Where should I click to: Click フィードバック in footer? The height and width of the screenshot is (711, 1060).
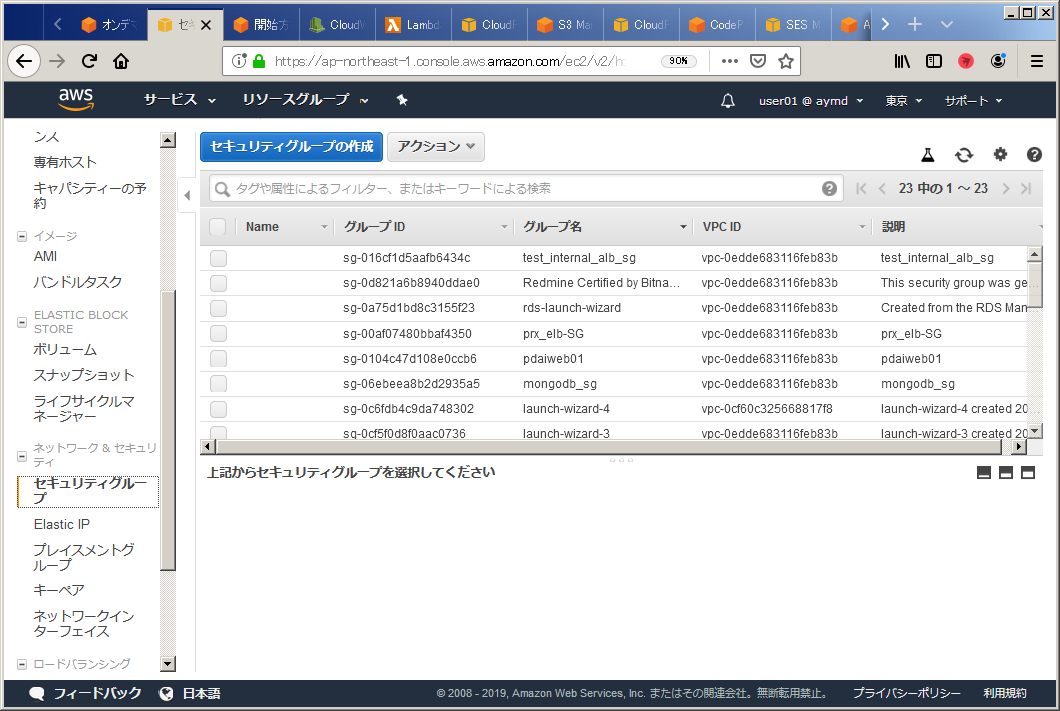(x=85, y=693)
